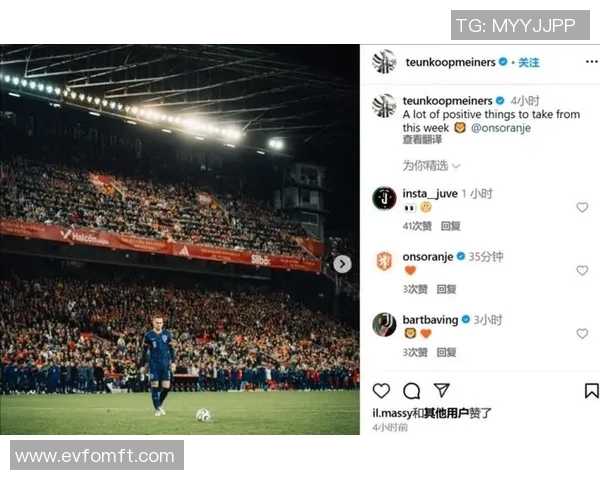Open the comment bubble icon
Viewport: 600px width, 480px height.
point(412,391)
